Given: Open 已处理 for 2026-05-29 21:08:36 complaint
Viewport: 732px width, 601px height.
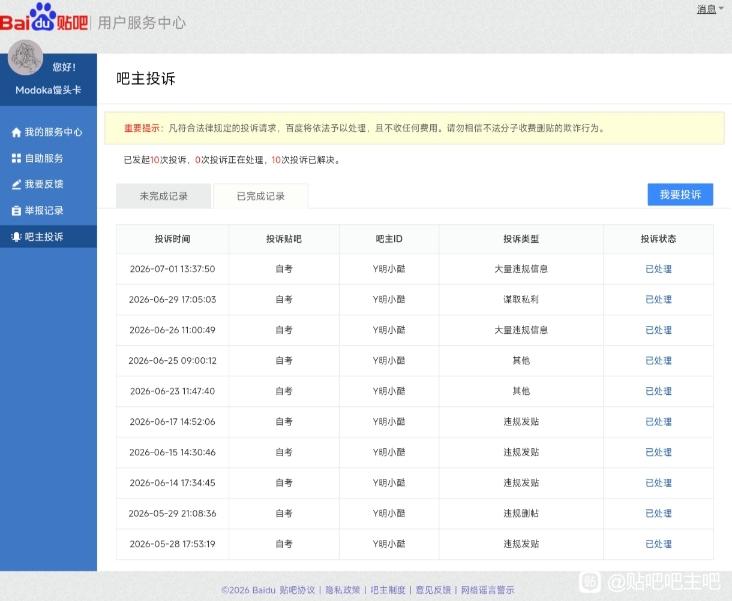Looking at the screenshot, I should coord(658,513).
